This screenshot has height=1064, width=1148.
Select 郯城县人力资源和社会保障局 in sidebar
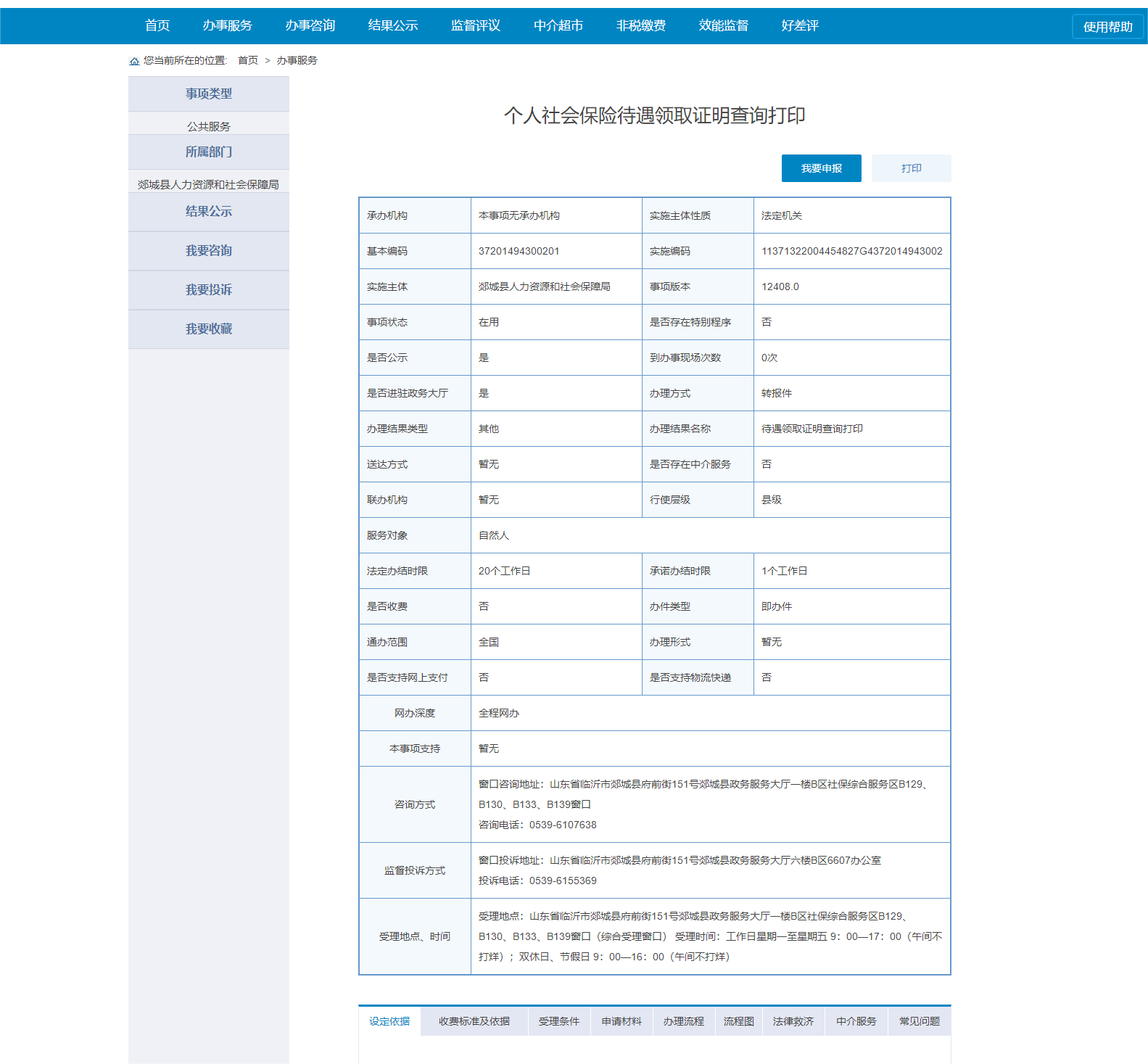click(x=209, y=184)
